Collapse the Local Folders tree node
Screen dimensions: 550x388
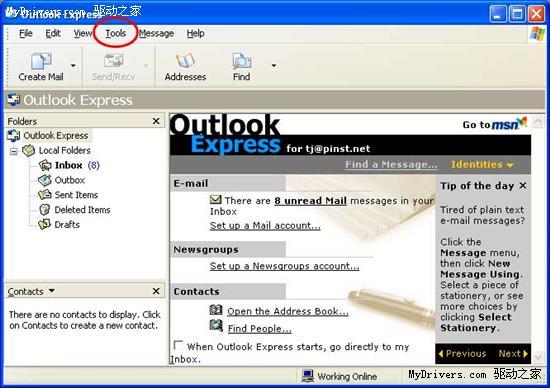pyautogui.click(x=14, y=152)
